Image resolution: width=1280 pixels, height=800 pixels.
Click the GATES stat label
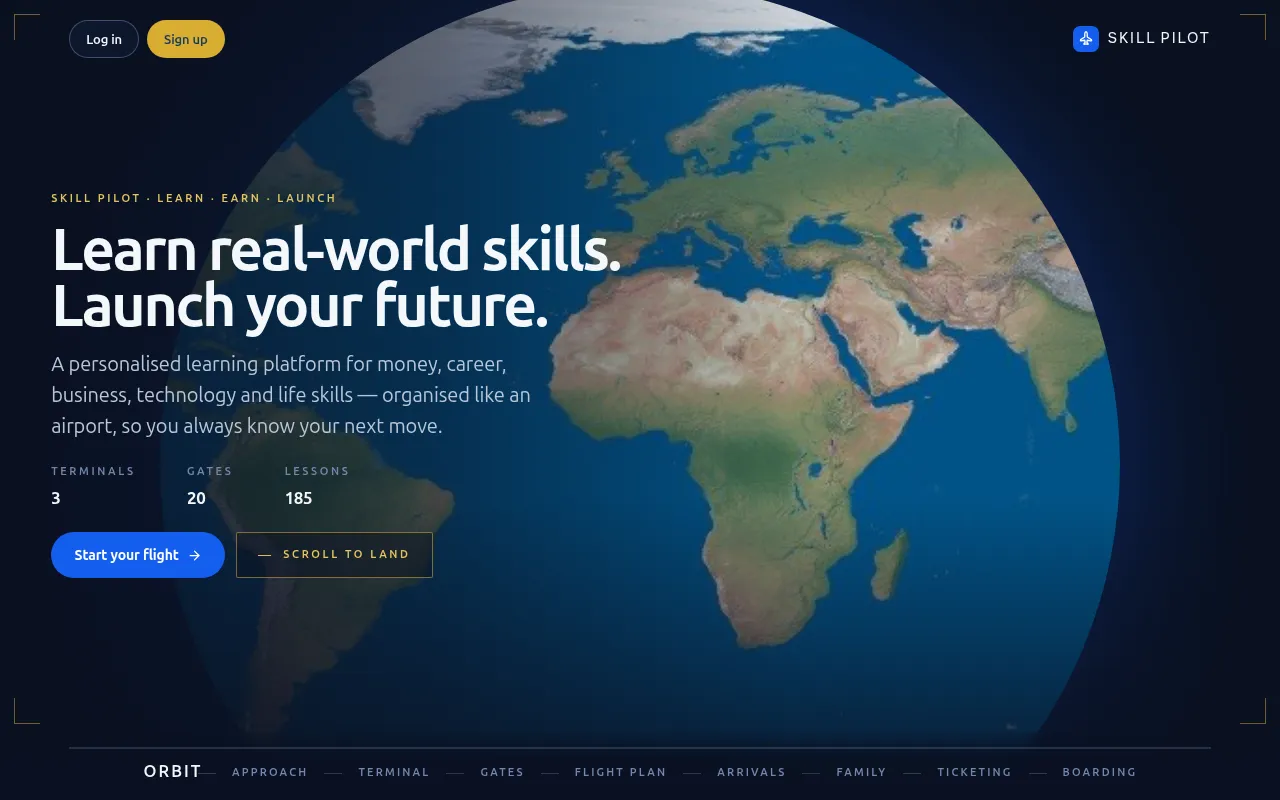[210, 471]
